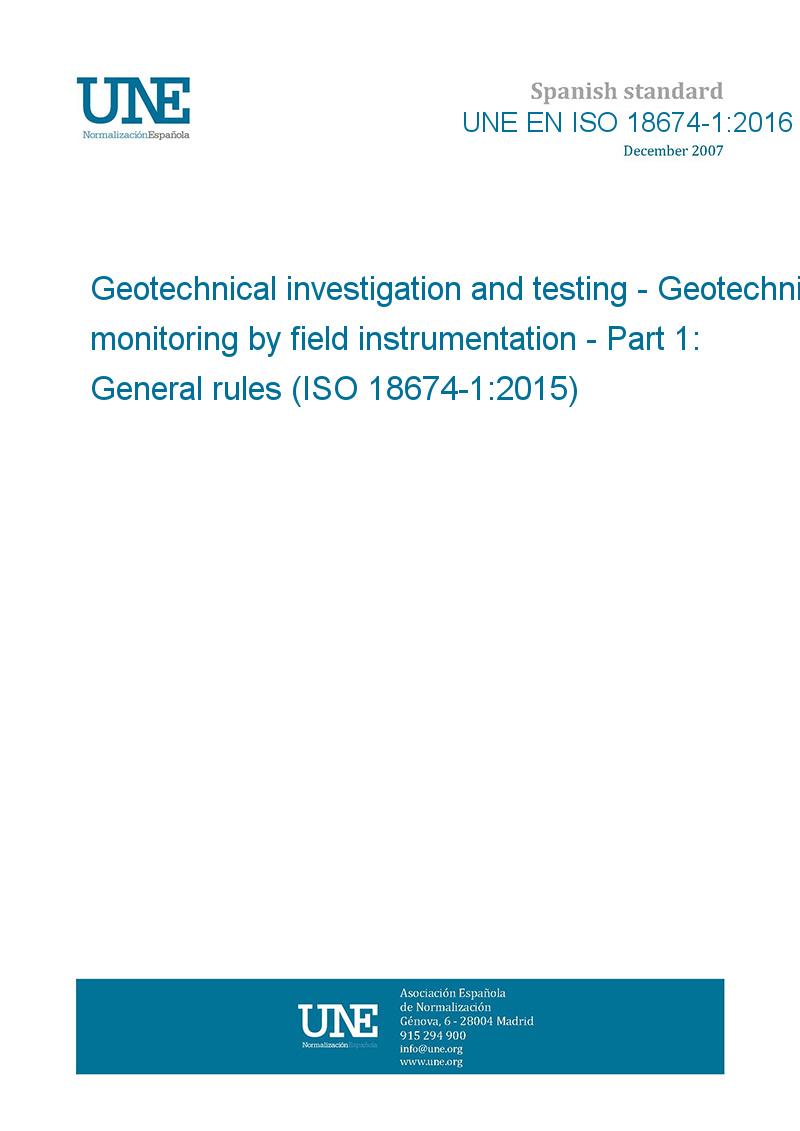Click the blue UNE logo at top
800x1131 pixels.
133,101
